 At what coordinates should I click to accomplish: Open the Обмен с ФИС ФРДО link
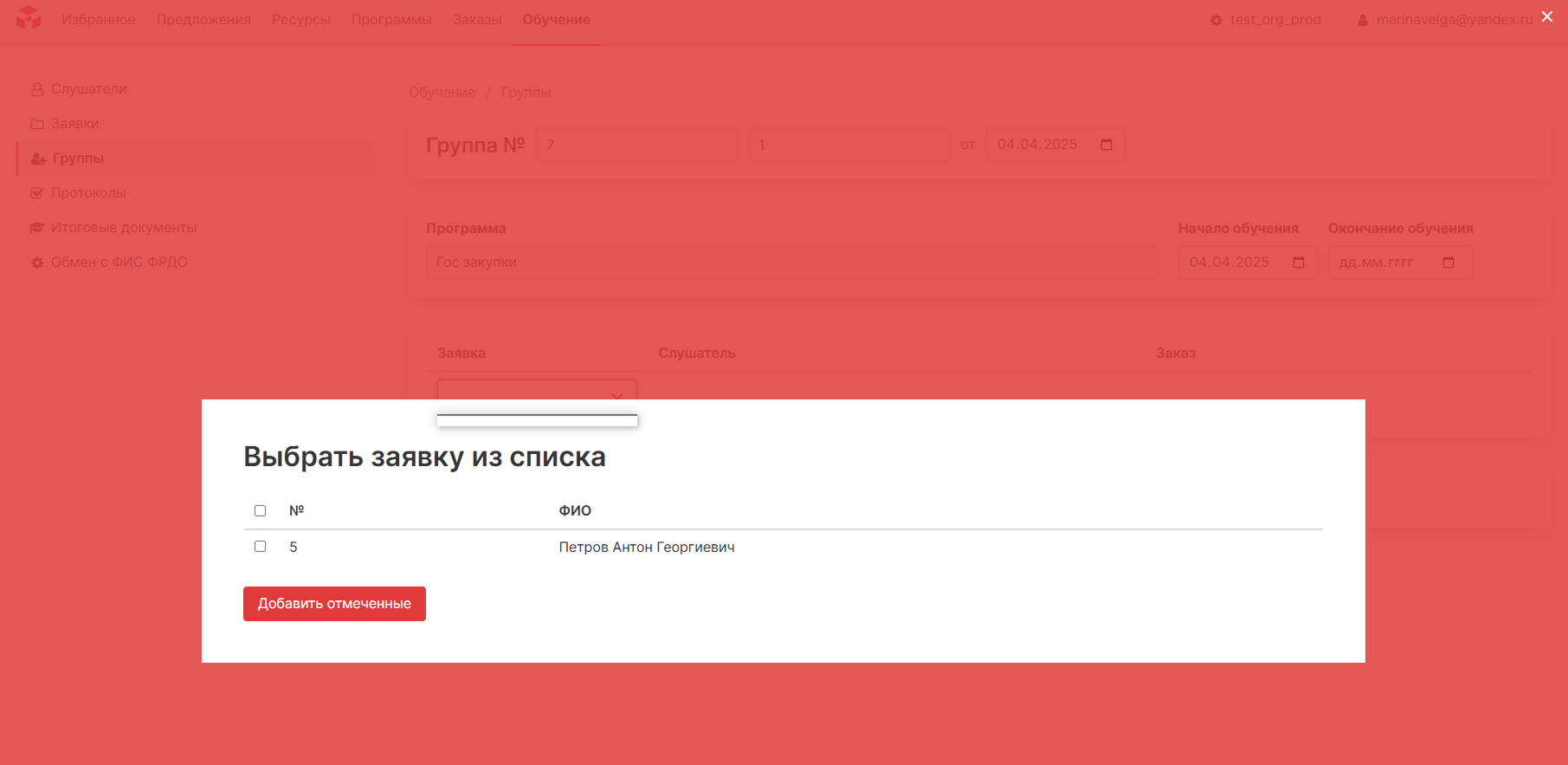119,263
